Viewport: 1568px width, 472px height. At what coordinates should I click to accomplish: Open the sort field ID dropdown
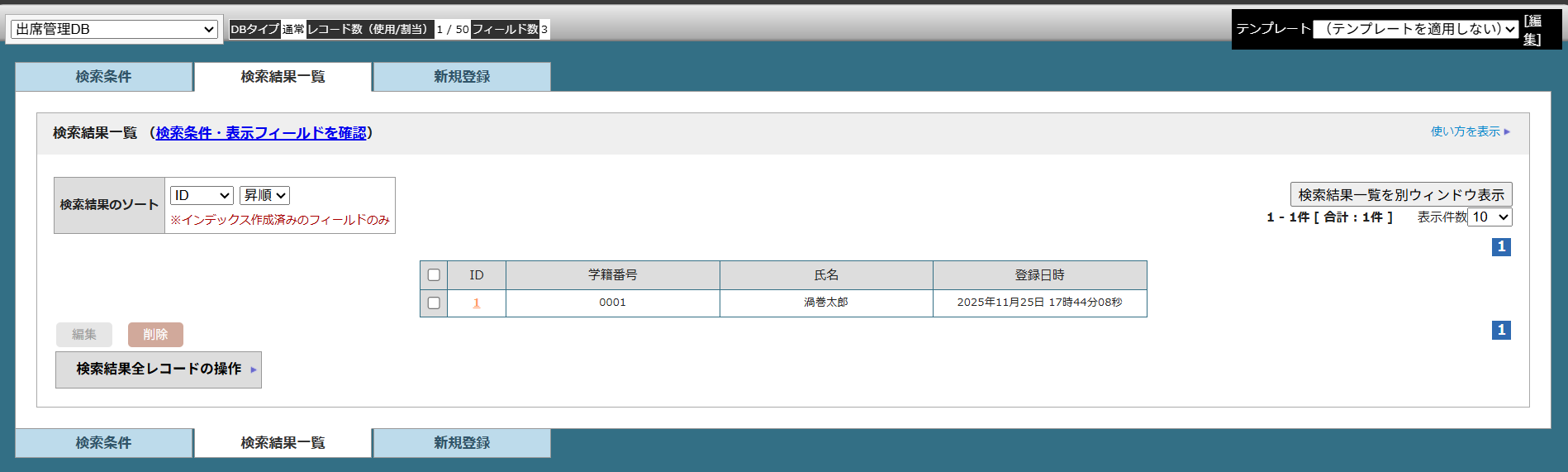[202, 195]
